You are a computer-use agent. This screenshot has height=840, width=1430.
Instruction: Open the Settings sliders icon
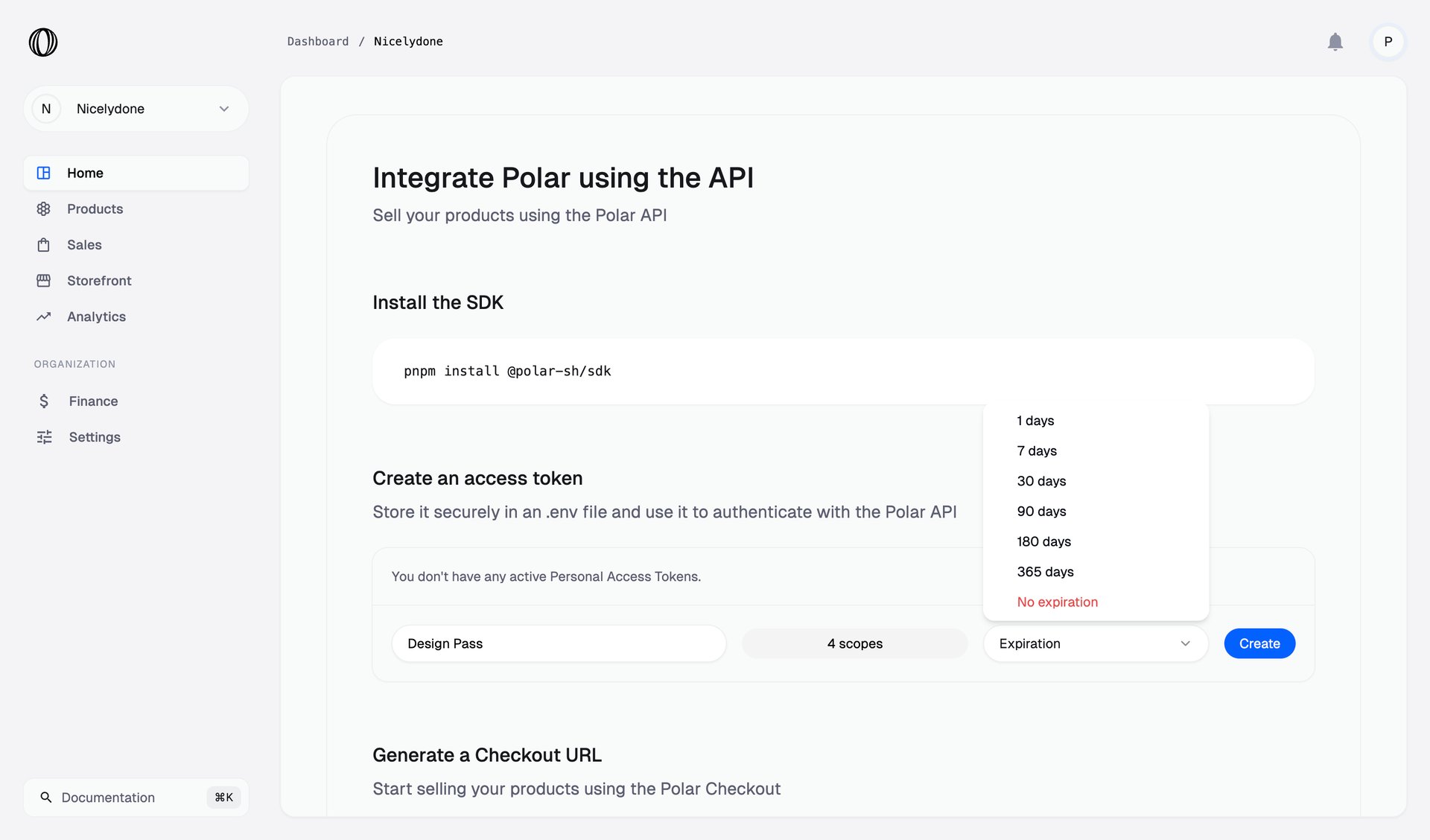click(x=44, y=436)
